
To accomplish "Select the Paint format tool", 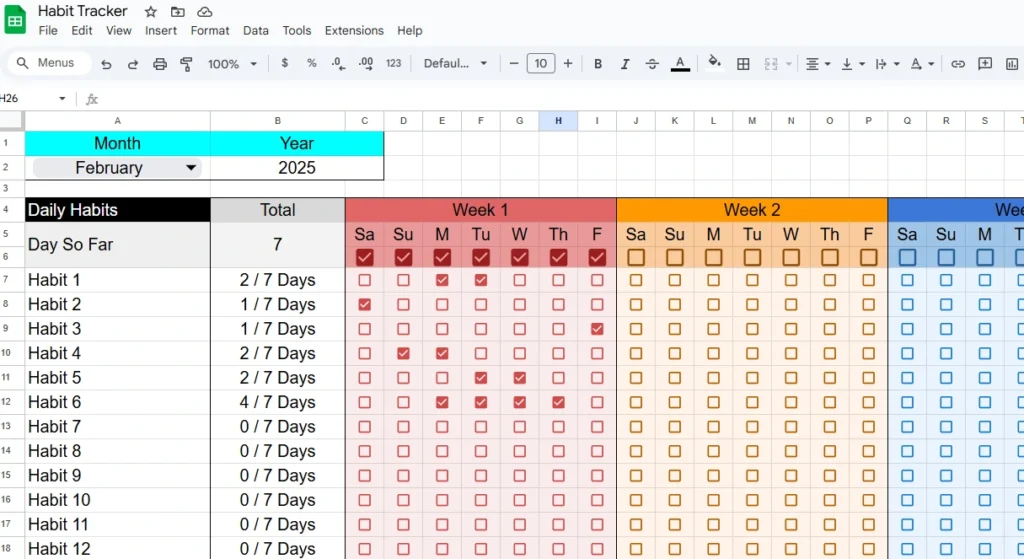I will pyautogui.click(x=186, y=64).
